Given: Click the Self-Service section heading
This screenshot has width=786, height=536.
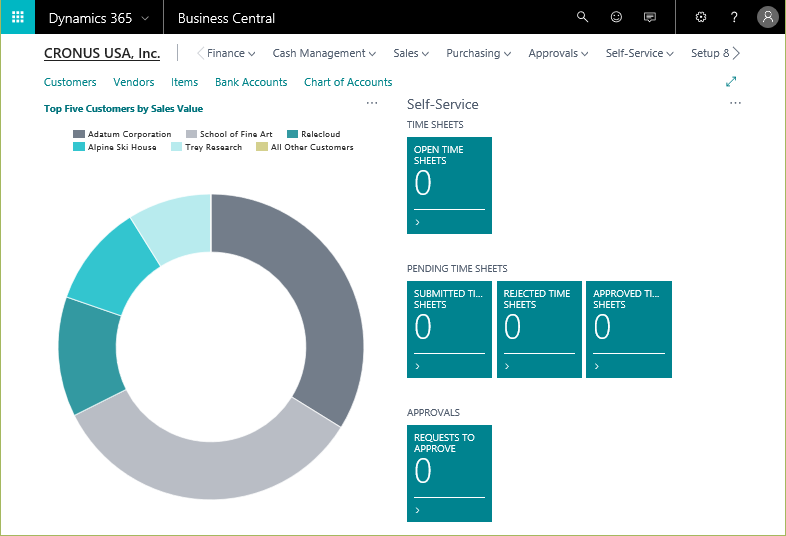Looking at the screenshot, I should [x=443, y=104].
